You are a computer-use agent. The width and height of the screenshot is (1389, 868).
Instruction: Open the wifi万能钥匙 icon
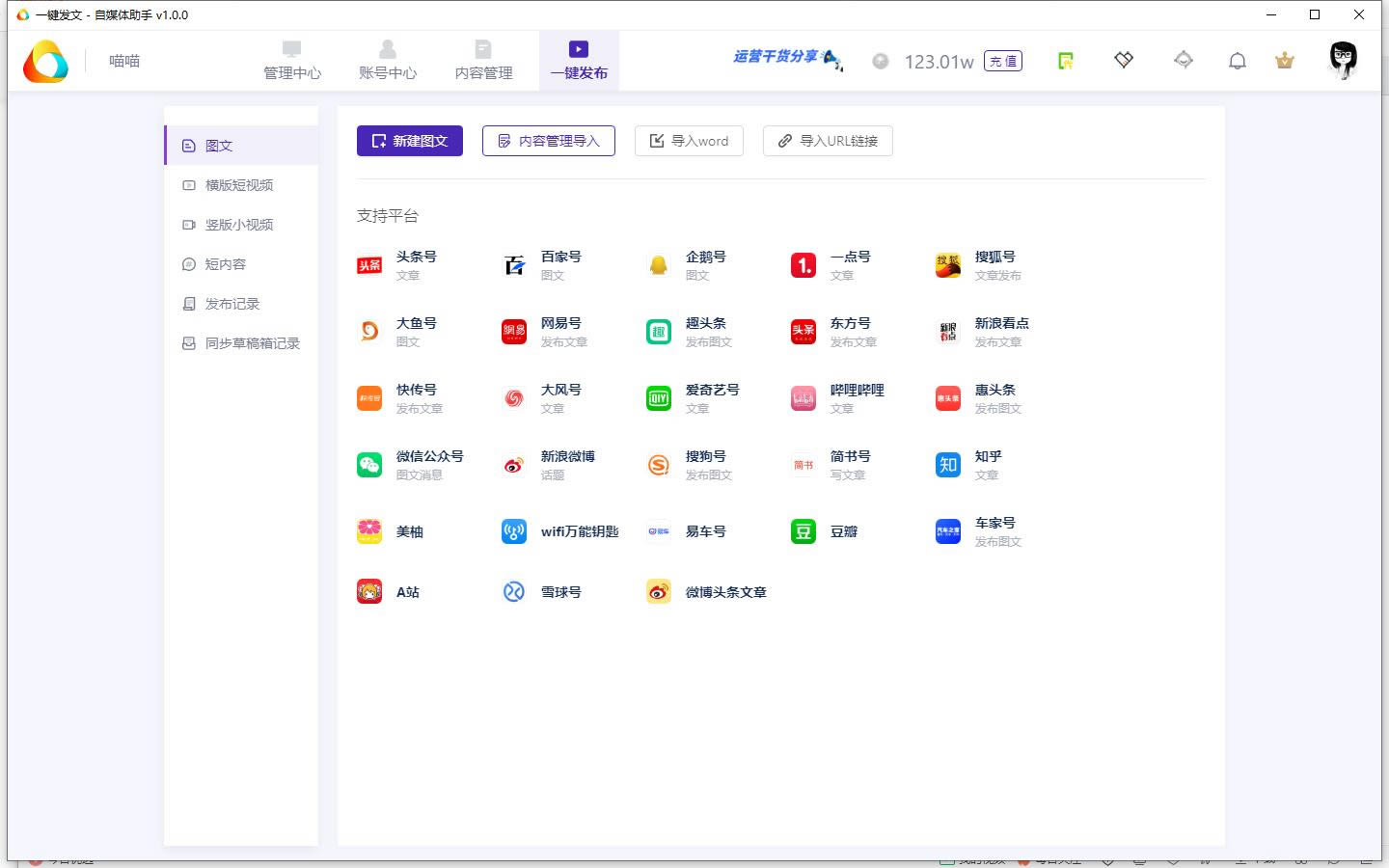pyautogui.click(x=514, y=531)
